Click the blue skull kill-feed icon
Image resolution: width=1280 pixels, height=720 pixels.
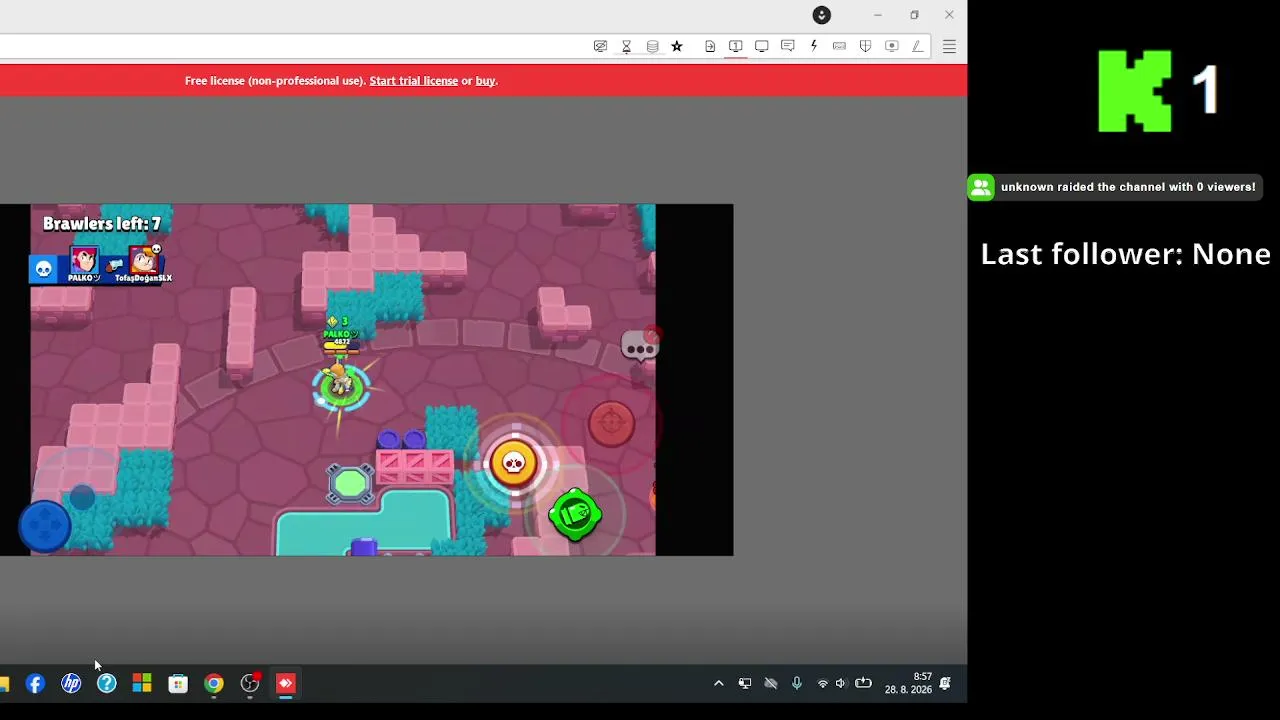pyautogui.click(x=43, y=268)
